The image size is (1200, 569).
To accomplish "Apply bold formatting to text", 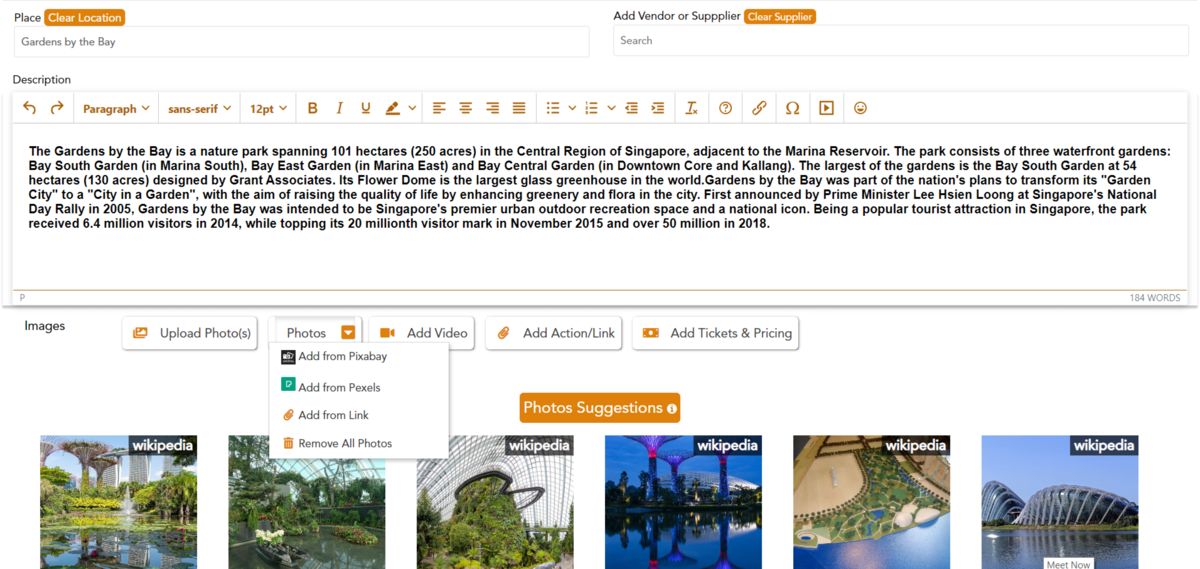I will click(313, 108).
